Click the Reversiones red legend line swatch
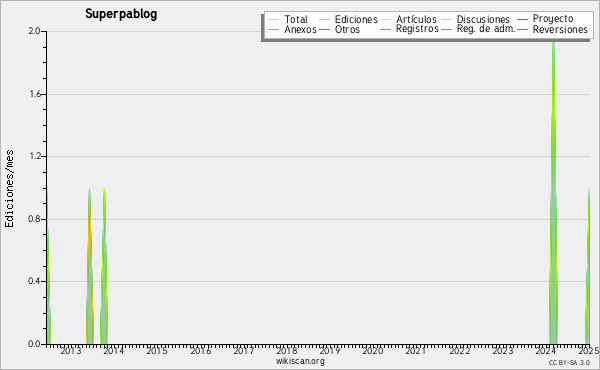Screen dimensions: 600x370 (523, 29)
